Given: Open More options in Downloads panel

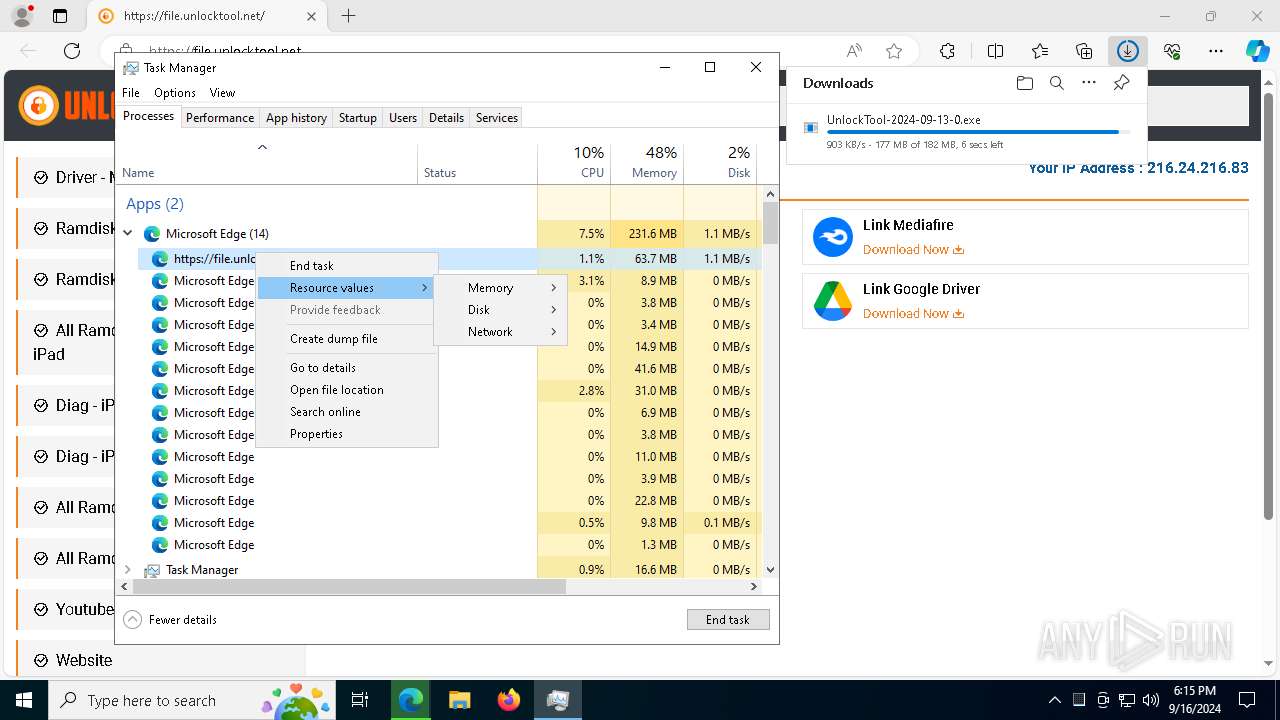Looking at the screenshot, I should [1089, 83].
